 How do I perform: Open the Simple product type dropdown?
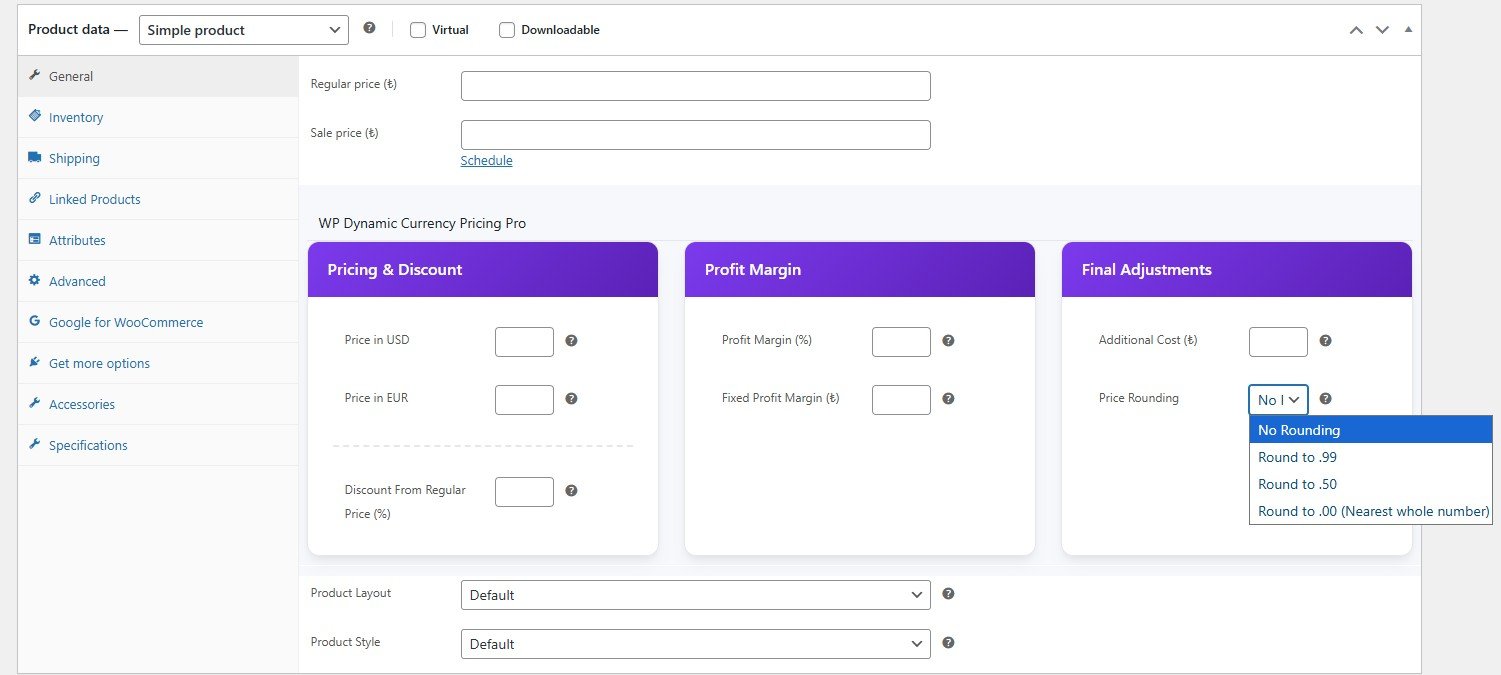click(244, 30)
